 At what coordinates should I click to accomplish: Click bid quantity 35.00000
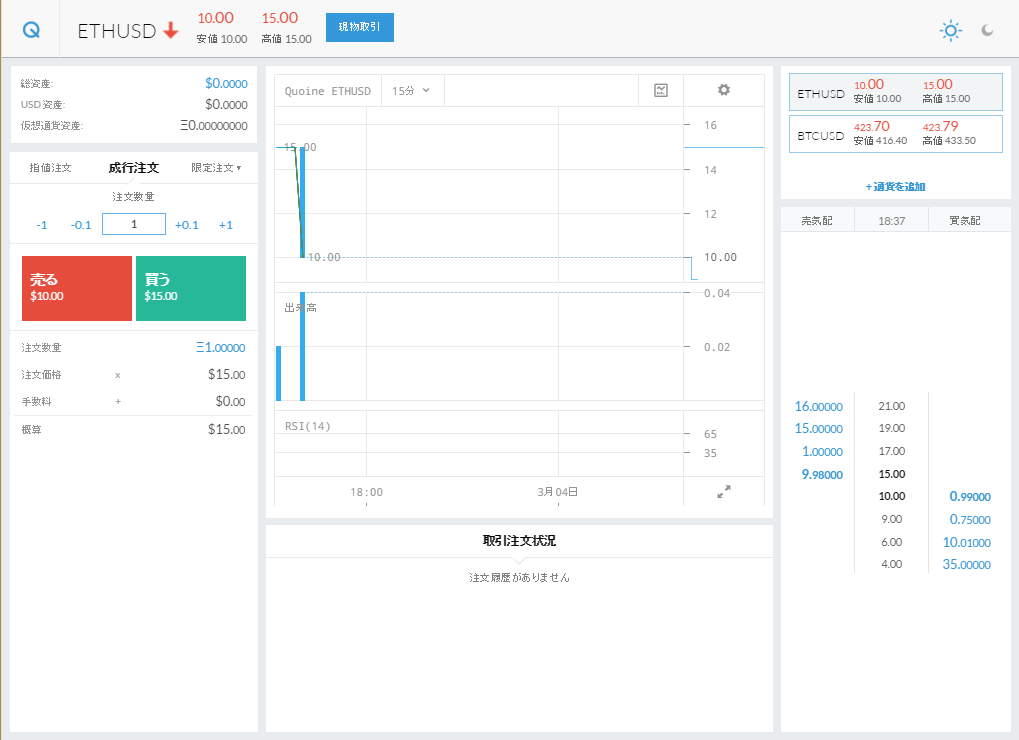coord(966,564)
